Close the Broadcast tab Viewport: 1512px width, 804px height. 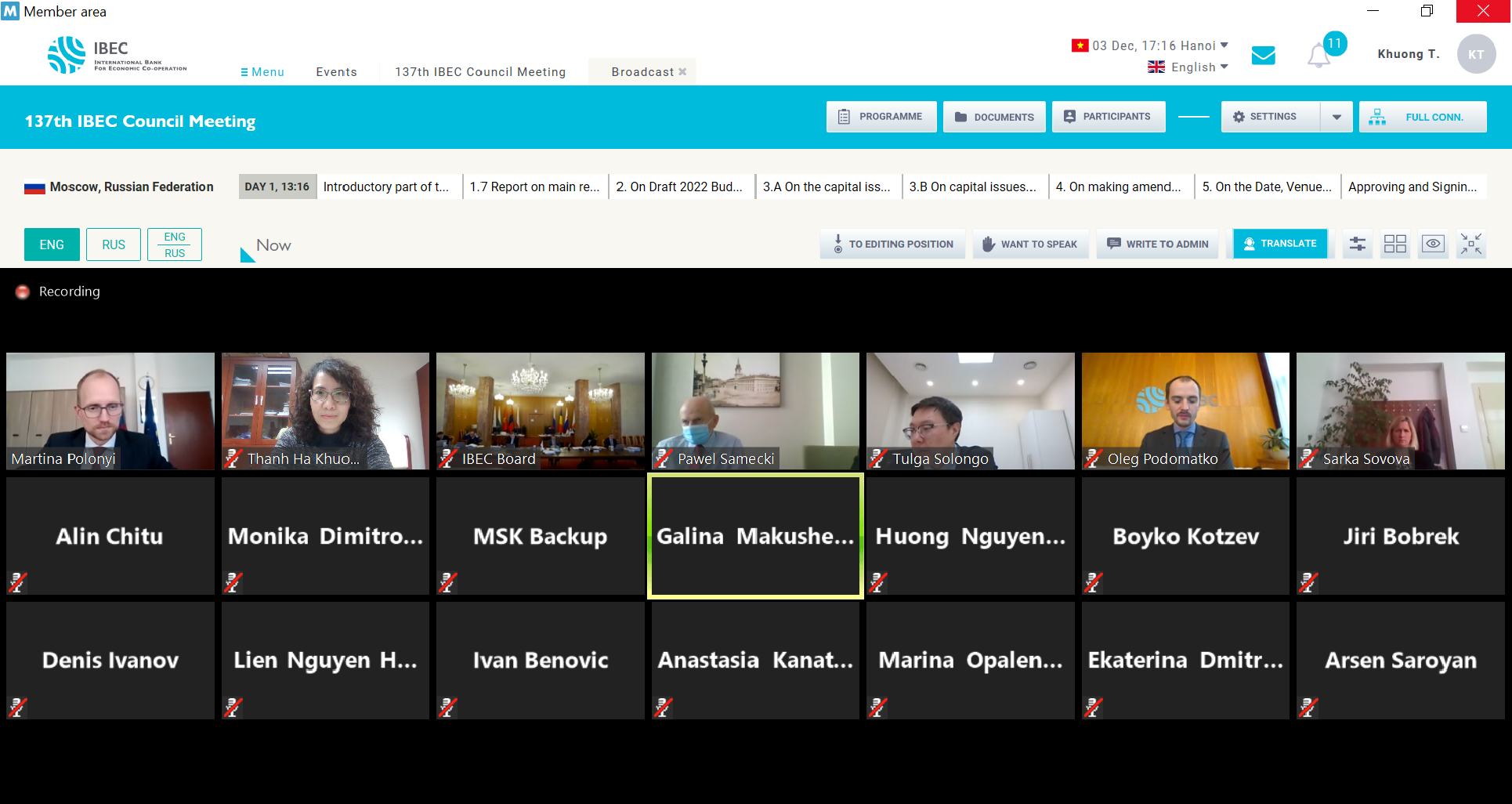pyautogui.click(x=682, y=72)
